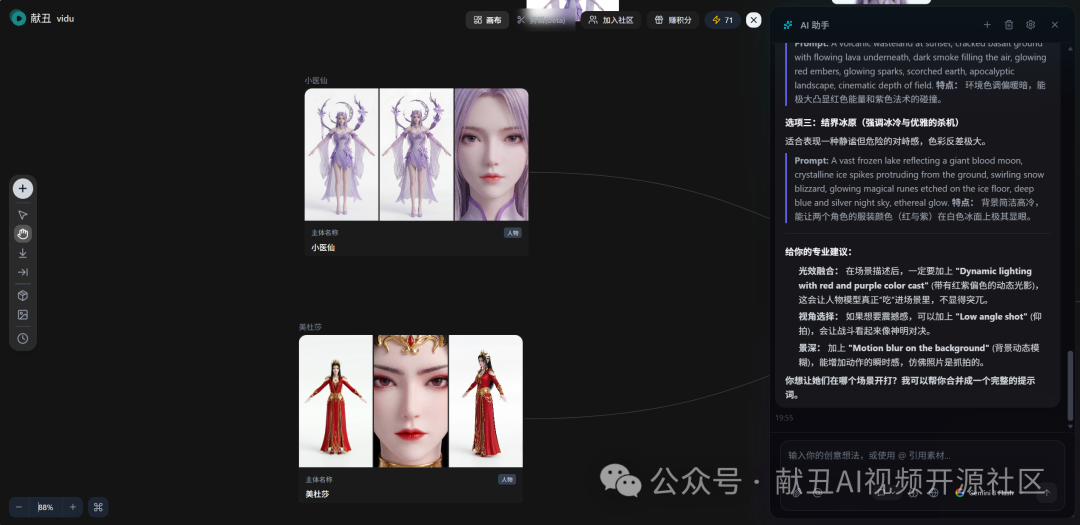Select 美杜莎 face close-up thumbnail
The image size is (1080, 525).
[411, 401]
